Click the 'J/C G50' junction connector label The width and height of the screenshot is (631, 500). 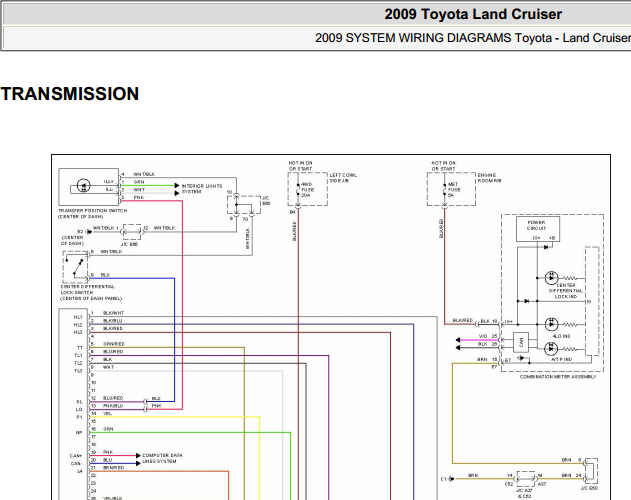589,488
